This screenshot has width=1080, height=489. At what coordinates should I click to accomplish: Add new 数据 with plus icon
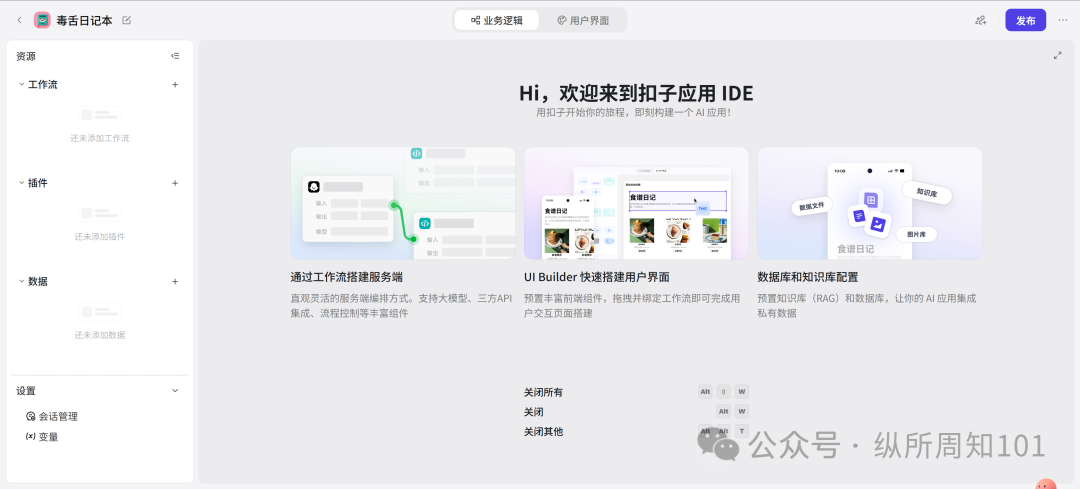(x=175, y=282)
